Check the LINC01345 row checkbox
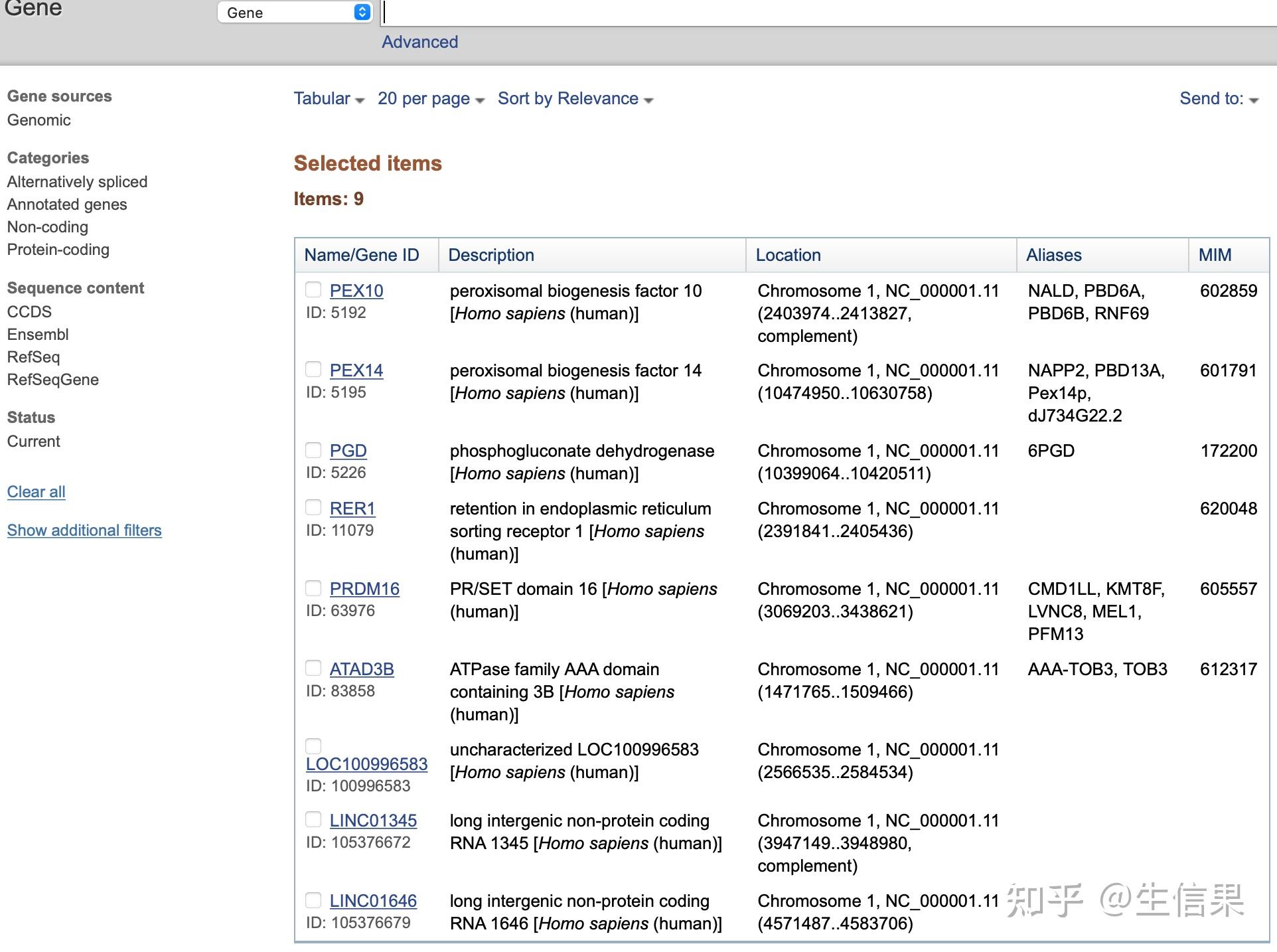Viewport: 1277px width, 952px height. [x=313, y=820]
